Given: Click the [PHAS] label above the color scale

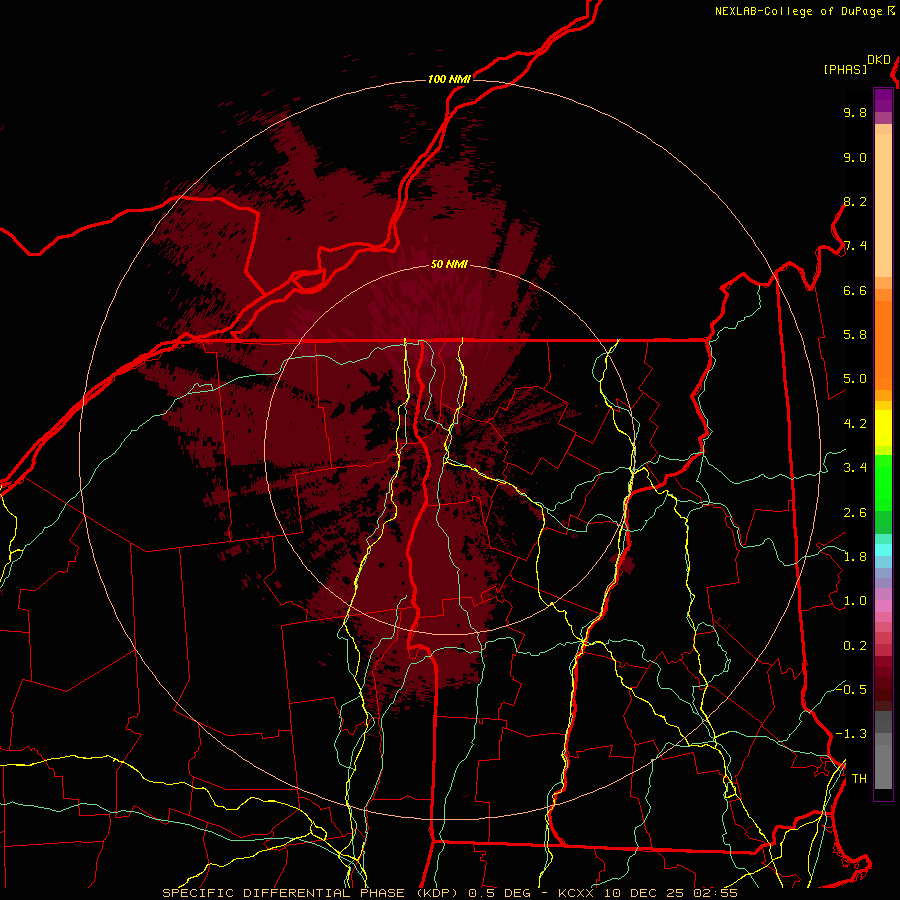Looking at the screenshot, I should pyautogui.click(x=845, y=69).
